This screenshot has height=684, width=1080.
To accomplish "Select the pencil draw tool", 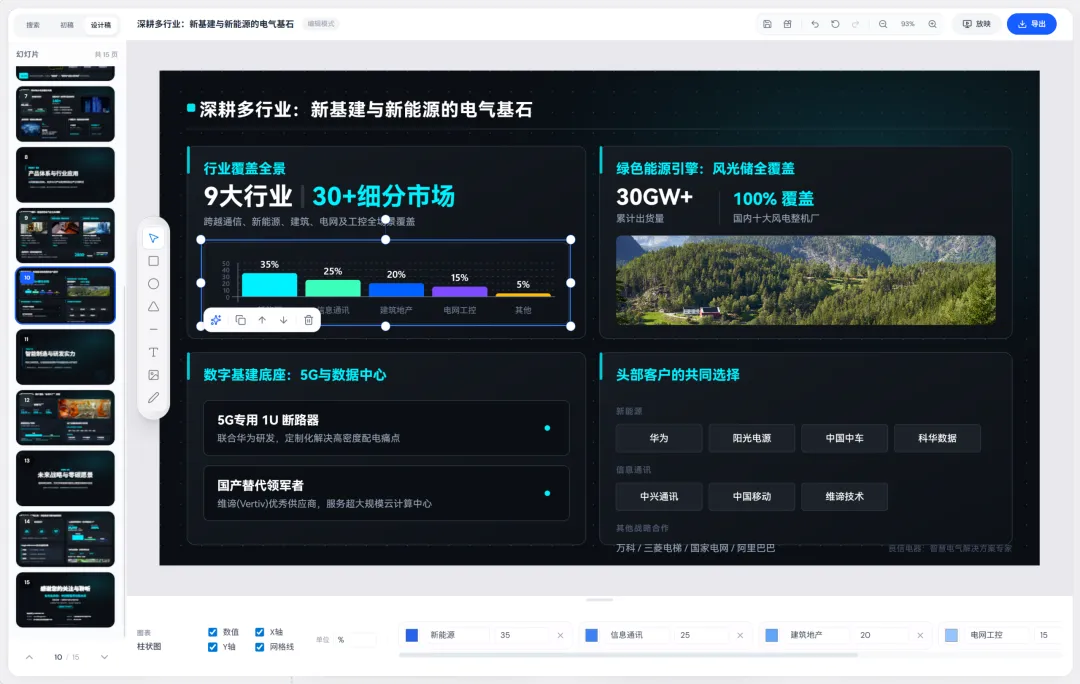I will tap(154, 397).
